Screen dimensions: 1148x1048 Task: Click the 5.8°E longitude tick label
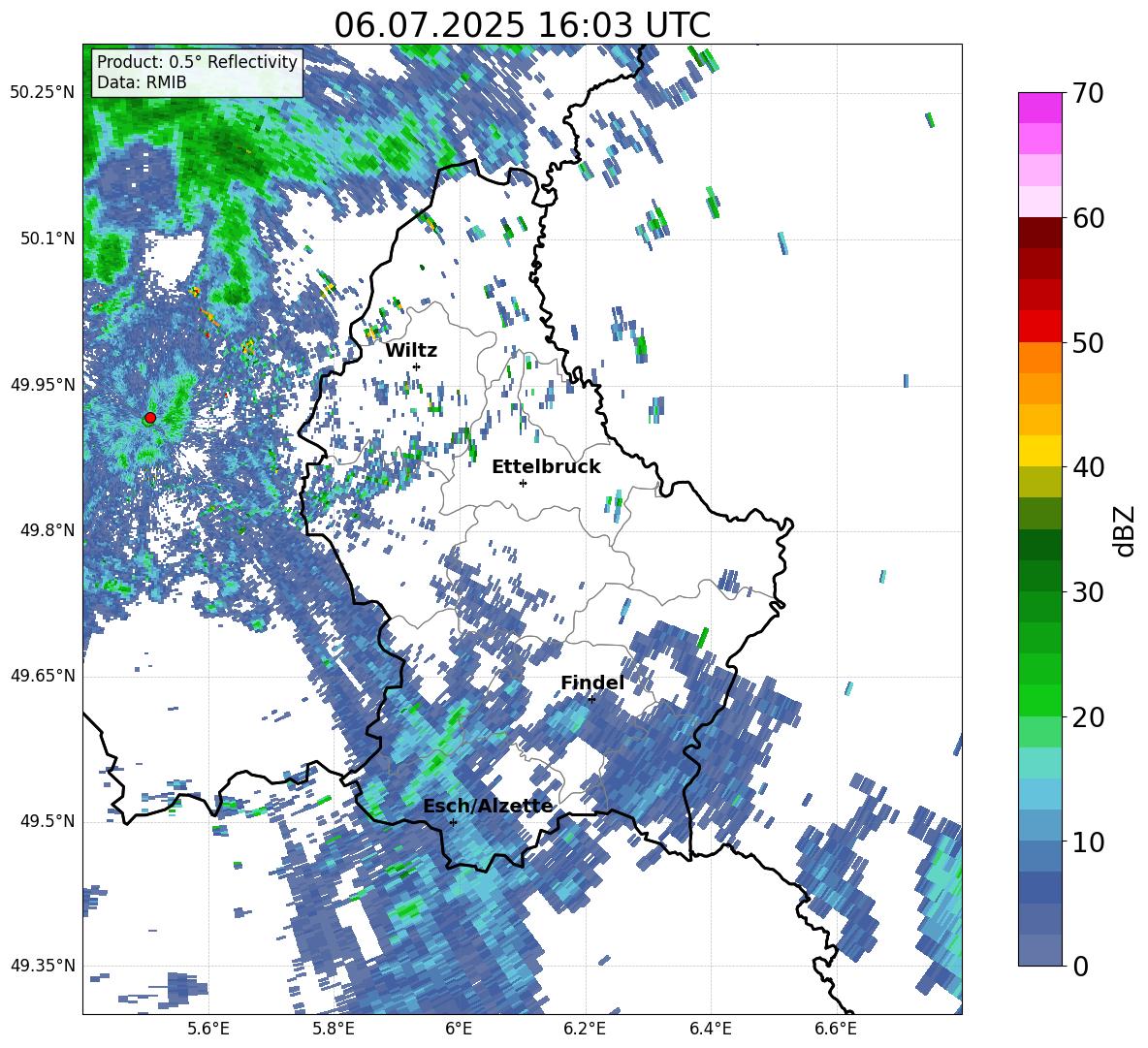pos(334,1029)
